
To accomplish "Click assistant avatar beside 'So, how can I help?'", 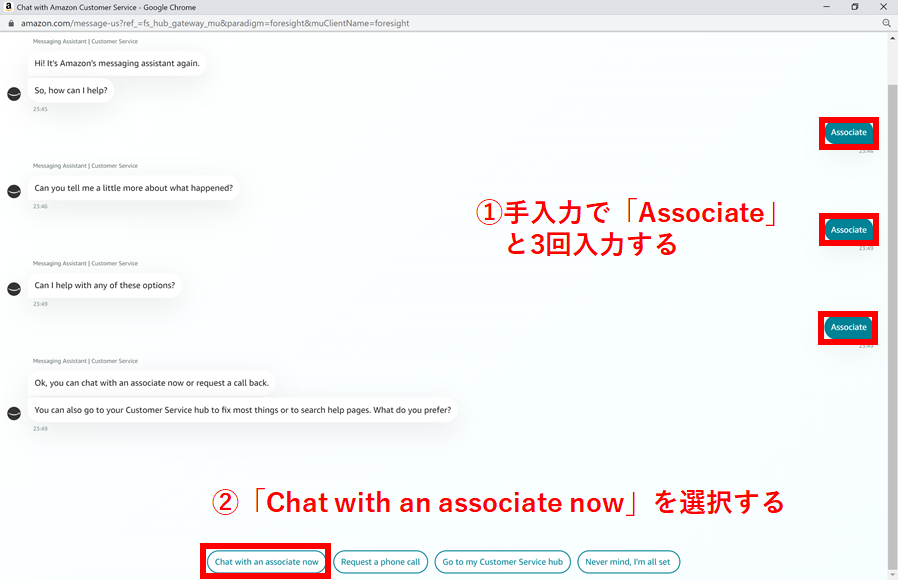I will click(x=14, y=94).
